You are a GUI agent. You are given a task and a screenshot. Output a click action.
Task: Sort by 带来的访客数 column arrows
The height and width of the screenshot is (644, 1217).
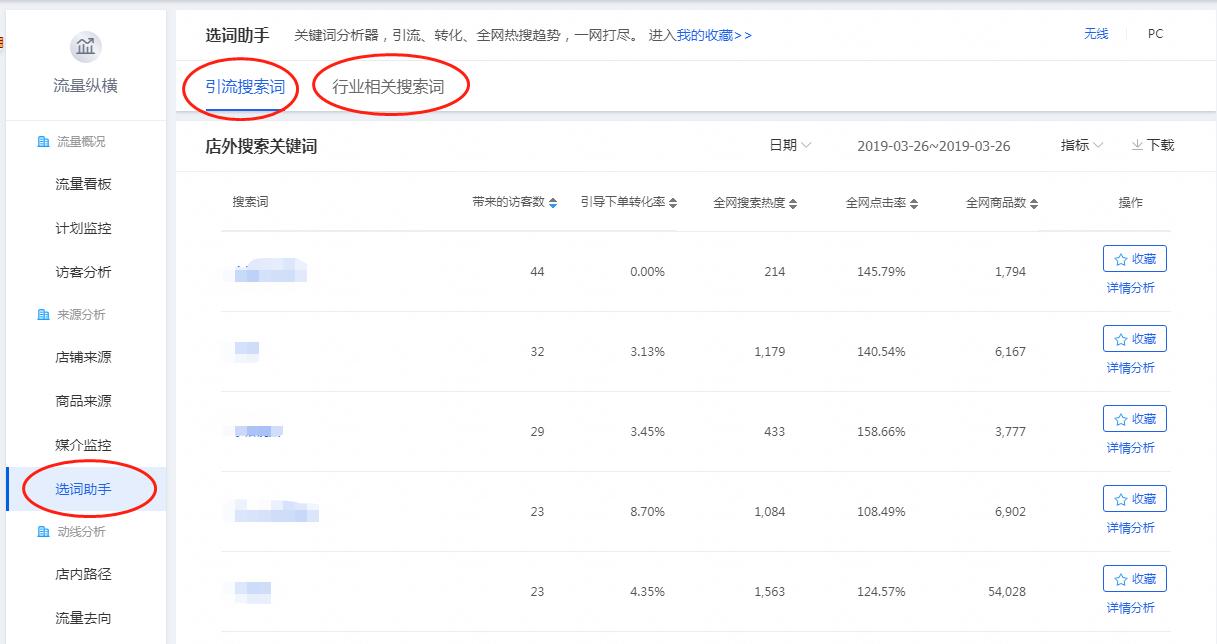[x=554, y=203]
